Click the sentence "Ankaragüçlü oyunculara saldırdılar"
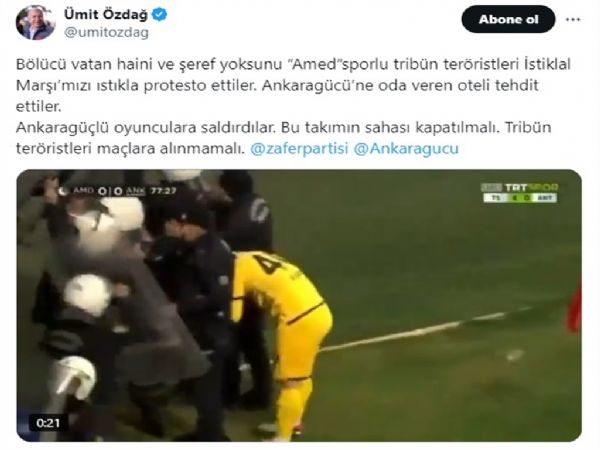Screen dimensions: 600x450 tap(146, 127)
